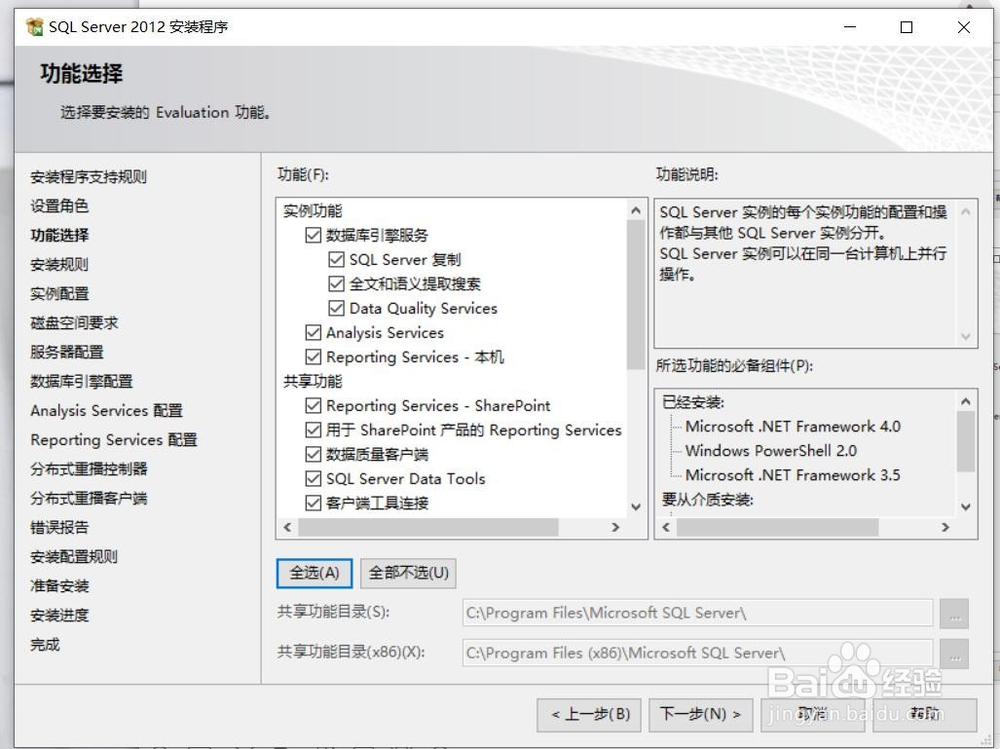Viewport: 1000px width, 749px height.
Task: Select 磁盘空间要求 step in sidebar
Action: pyautogui.click(x=74, y=323)
